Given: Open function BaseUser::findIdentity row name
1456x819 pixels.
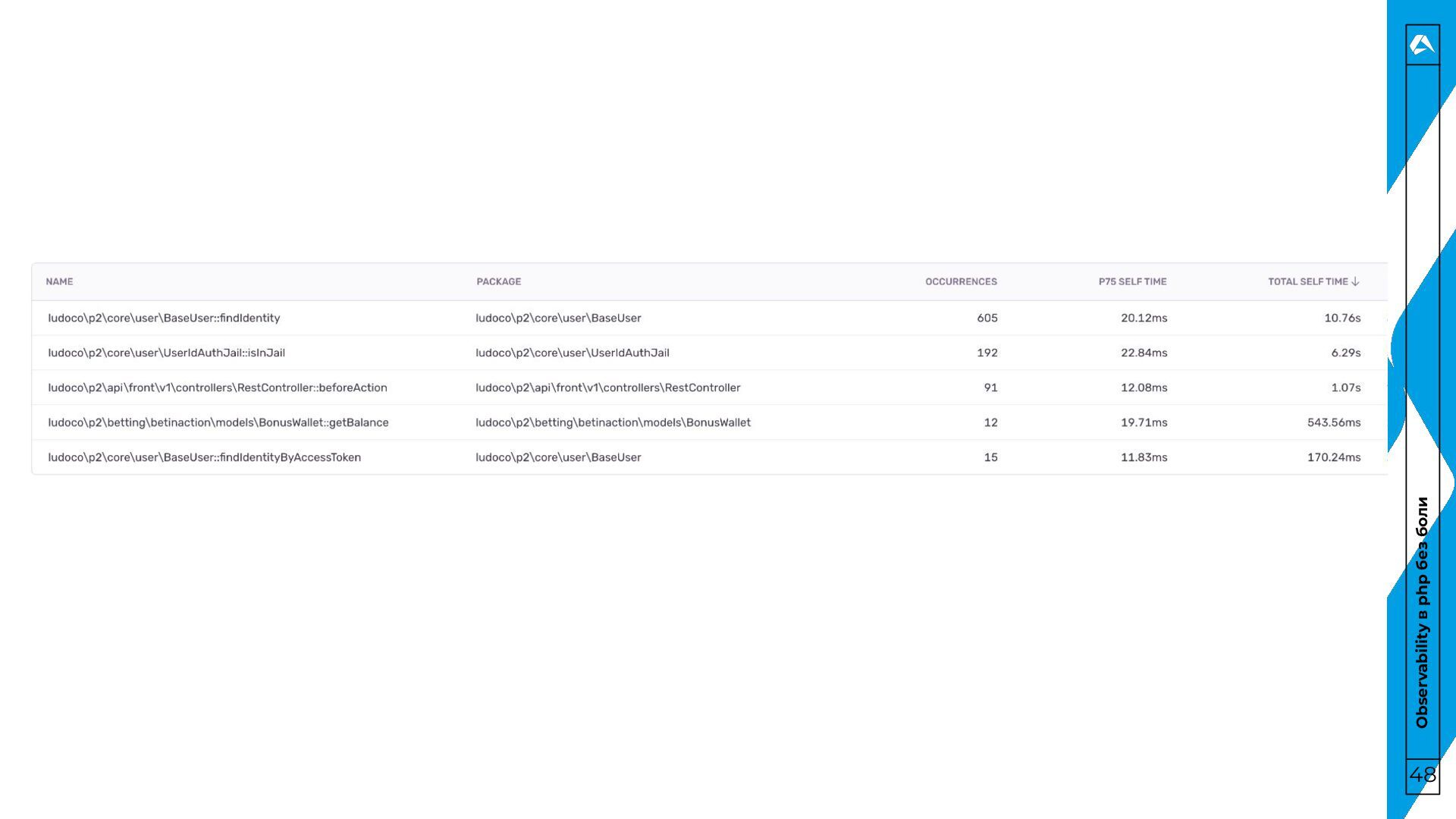Looking at the screenshot, I should click(164, 318).
